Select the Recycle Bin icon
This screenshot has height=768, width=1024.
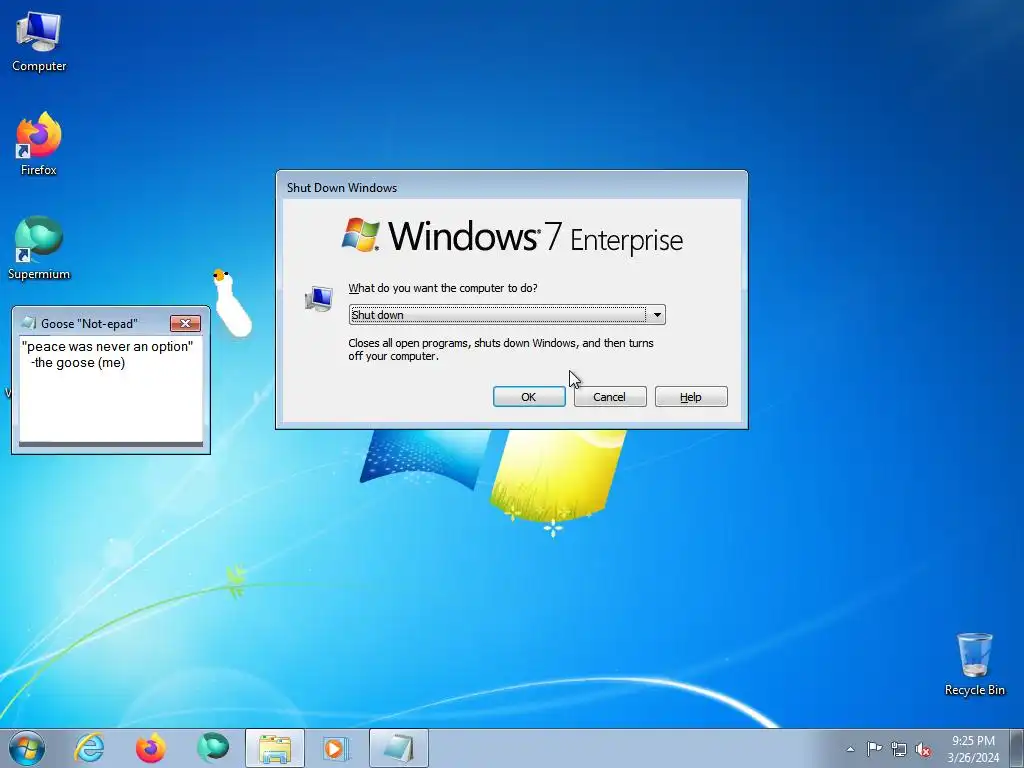coord(974,664)
